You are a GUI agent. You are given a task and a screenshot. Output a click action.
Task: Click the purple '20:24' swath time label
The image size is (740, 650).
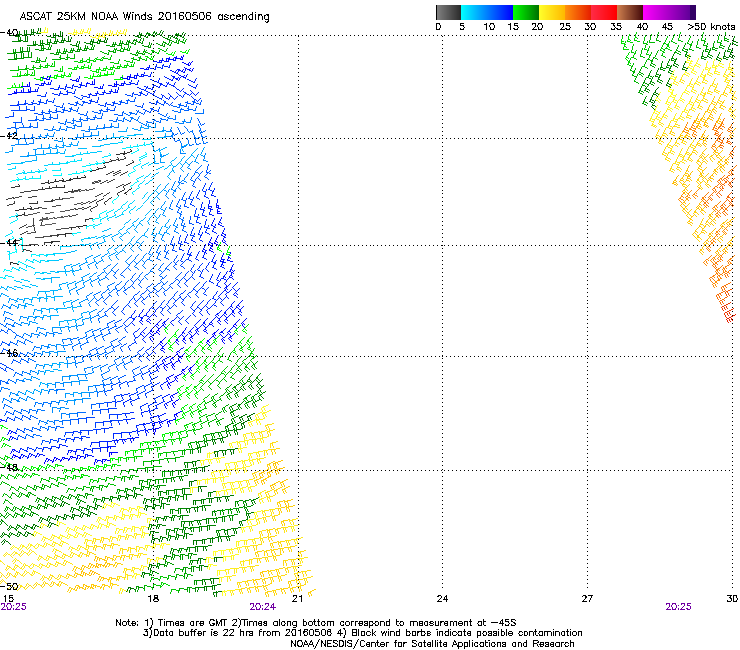pyautogui.click(x=263, y=607)
